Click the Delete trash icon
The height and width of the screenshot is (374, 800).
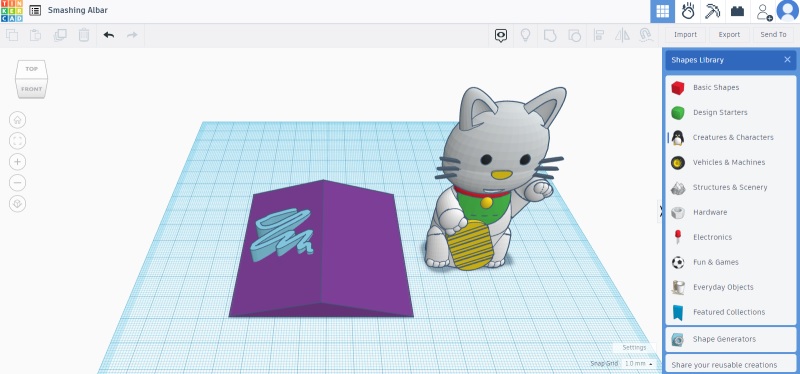[x=84, y=35]
